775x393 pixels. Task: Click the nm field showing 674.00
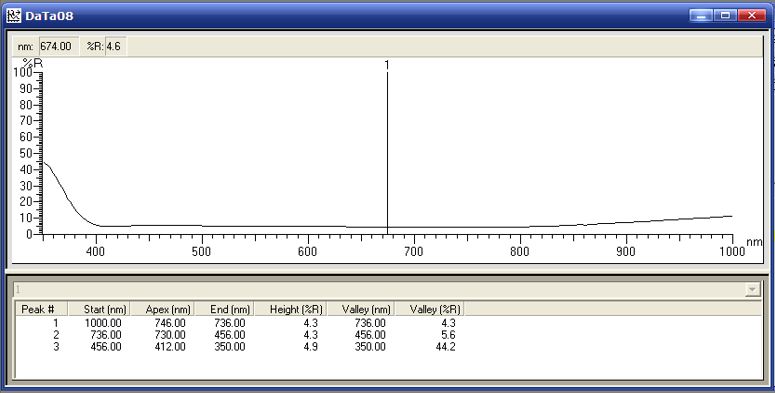(58, 46)
